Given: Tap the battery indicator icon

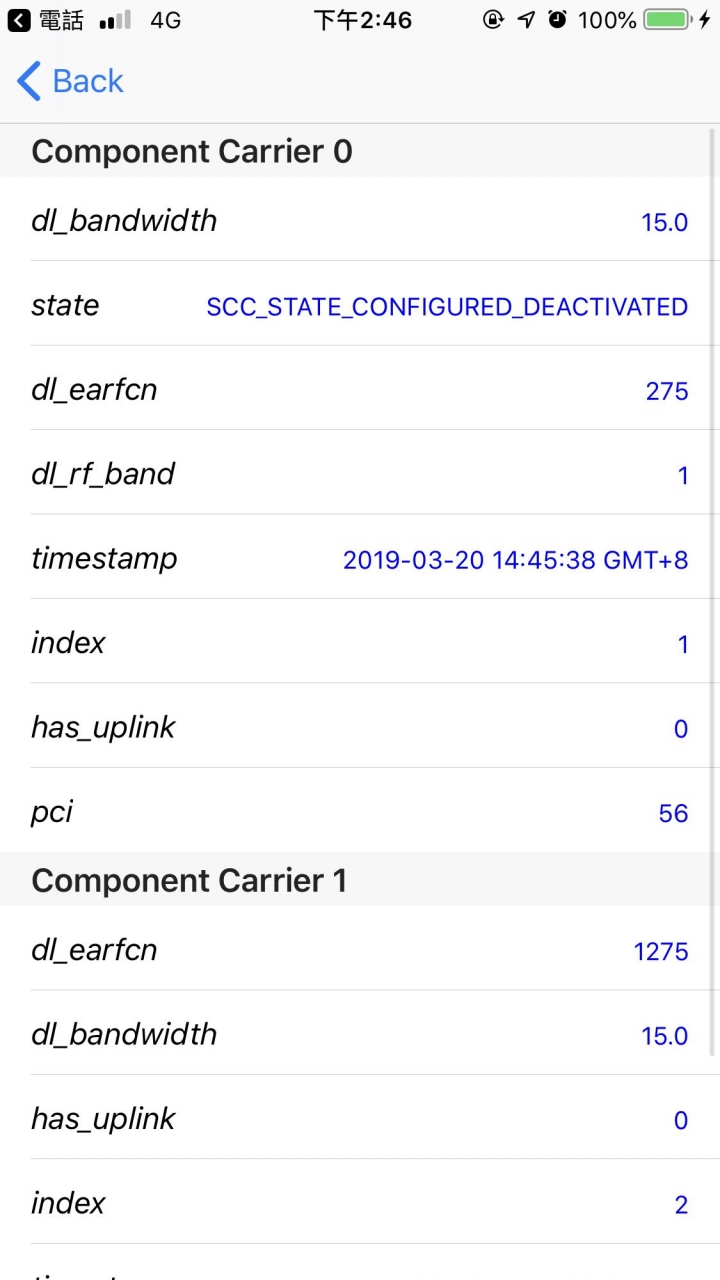Looking at the screenshot, I should click(667, 19).
